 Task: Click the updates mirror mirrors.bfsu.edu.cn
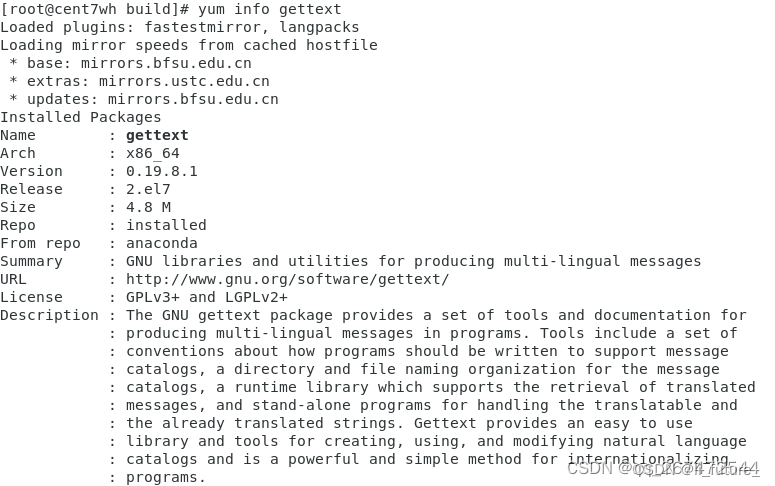click(x=193, y=99)
